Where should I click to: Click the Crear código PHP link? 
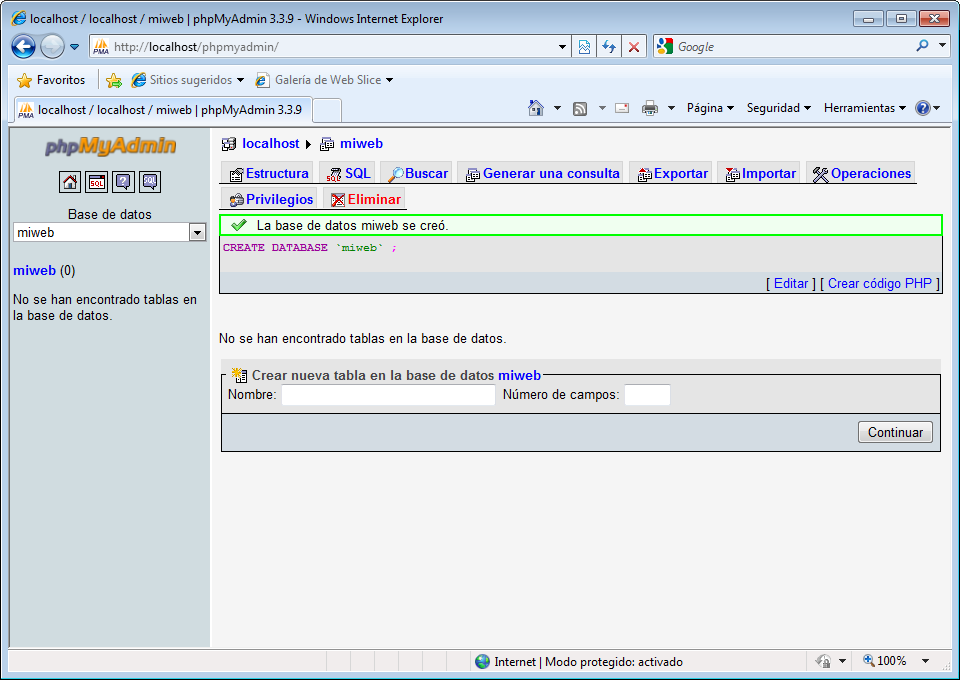879,283
